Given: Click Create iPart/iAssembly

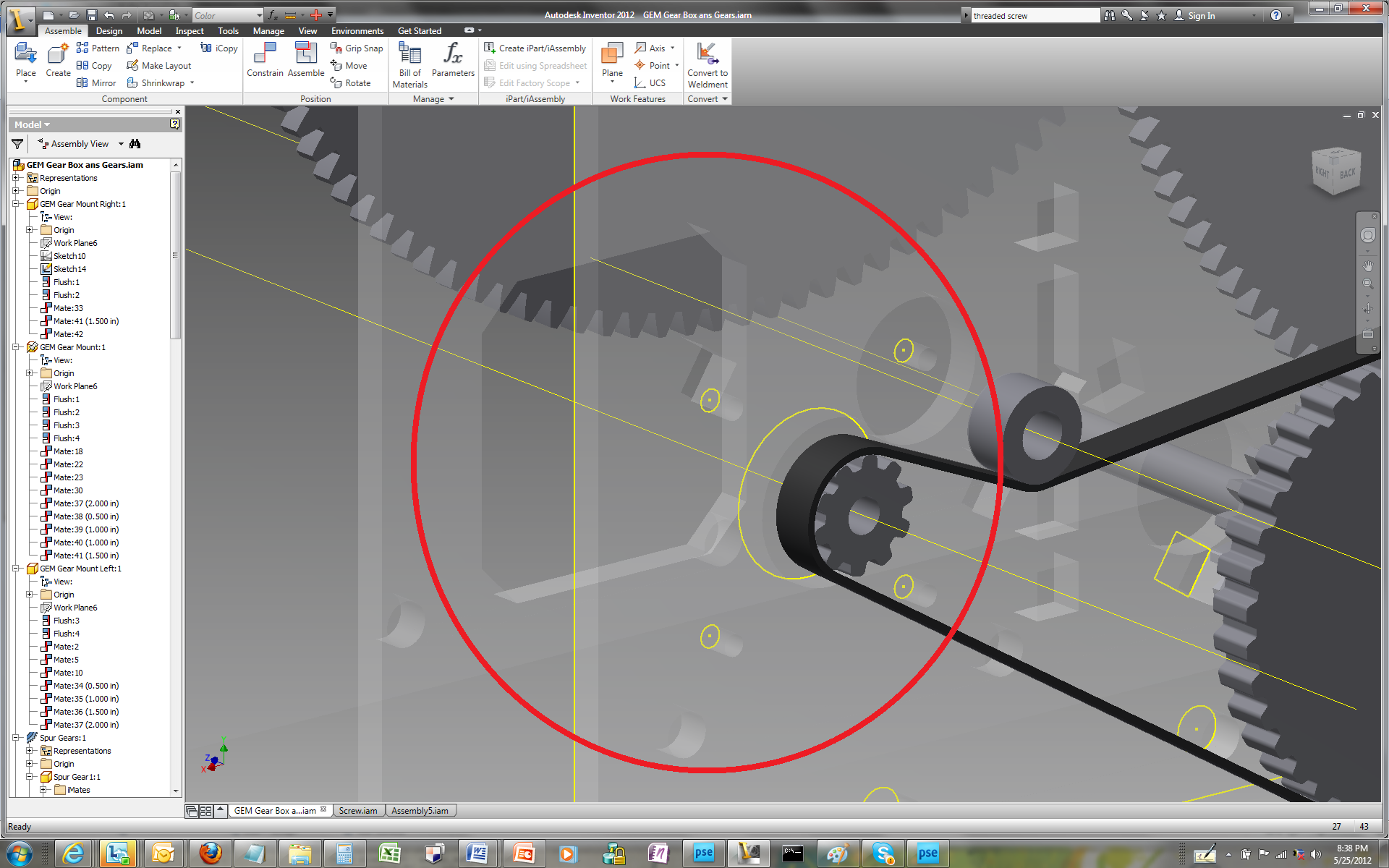Looking at the screenshot, I should tap(535, 48).
